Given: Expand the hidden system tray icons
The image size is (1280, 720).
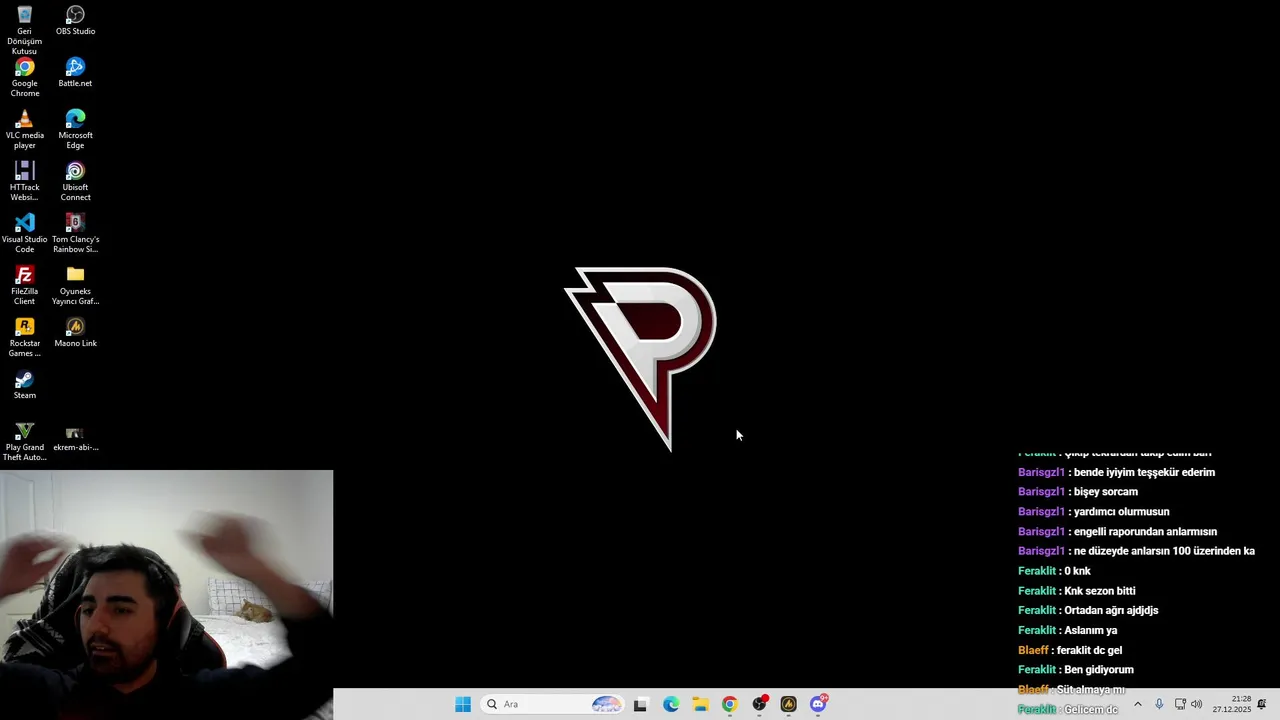Looking at the screenshot, I should point(1137,704).
